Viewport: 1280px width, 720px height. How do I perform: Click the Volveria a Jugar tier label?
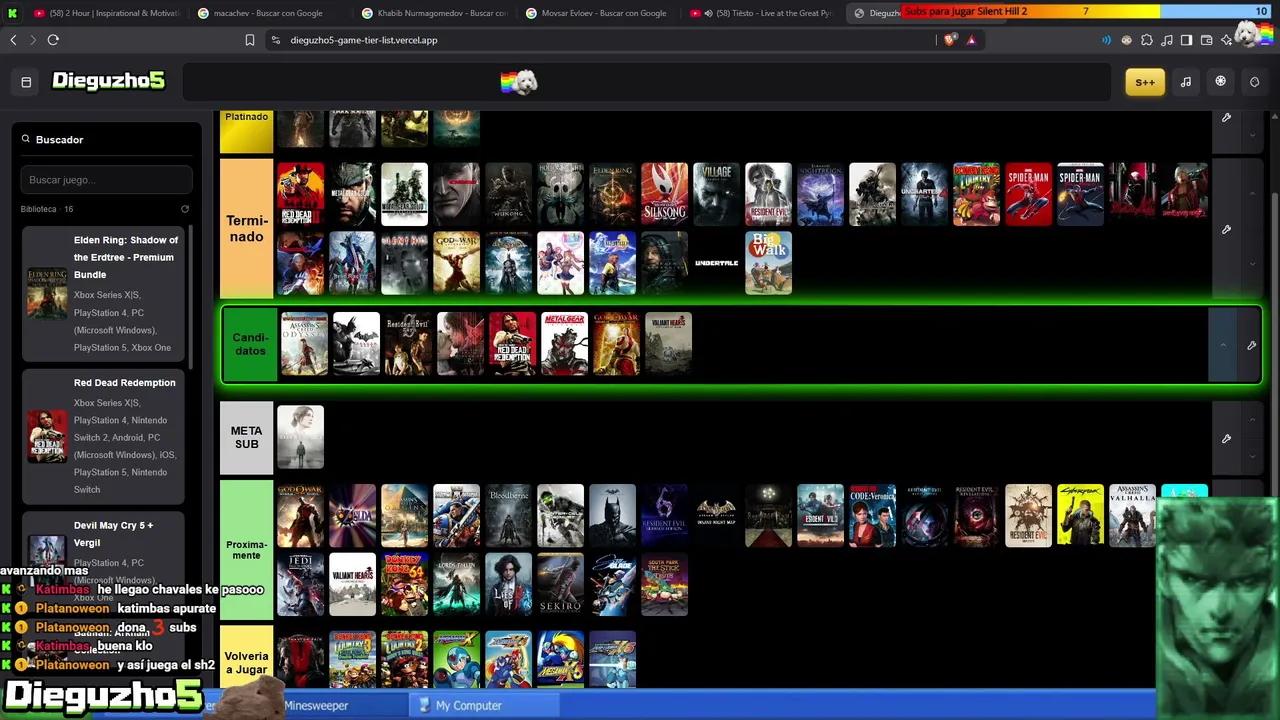click(x=246, y=657)
